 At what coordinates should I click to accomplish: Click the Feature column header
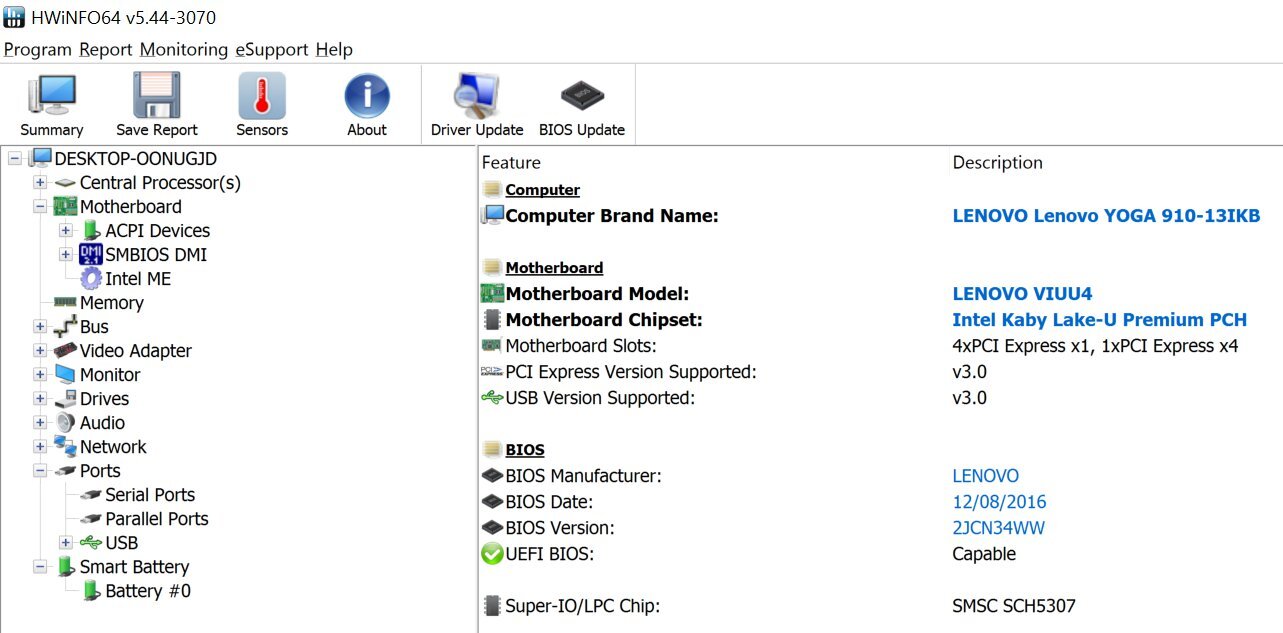(x=511, y=162)
